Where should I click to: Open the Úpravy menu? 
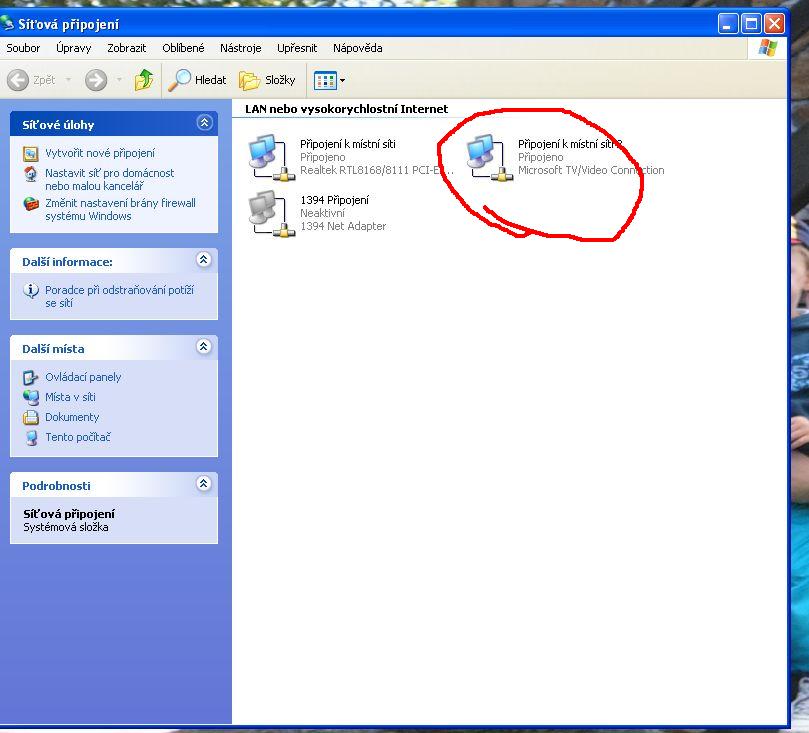[x=73, y=48]
